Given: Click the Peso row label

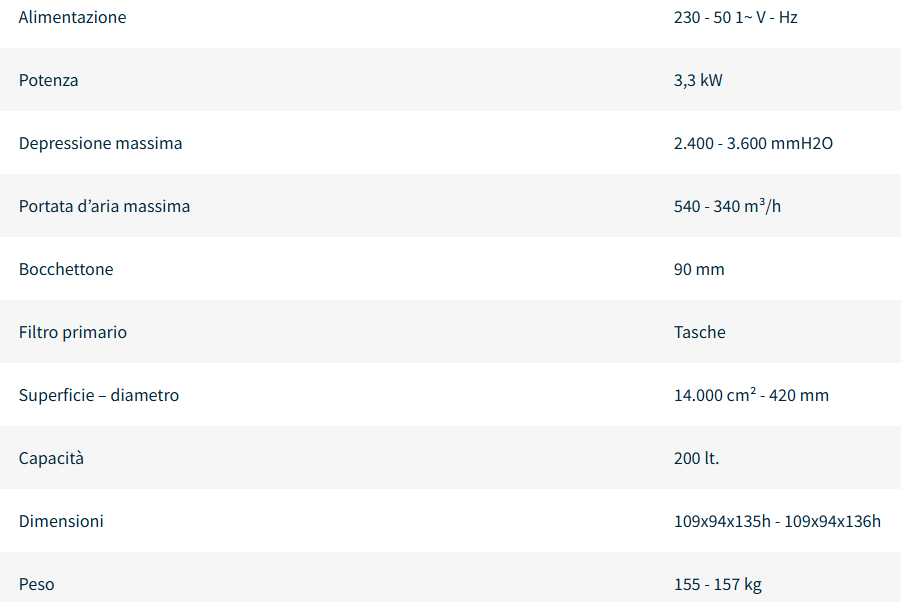Looking at the screenshot, I should click(36, 585).
